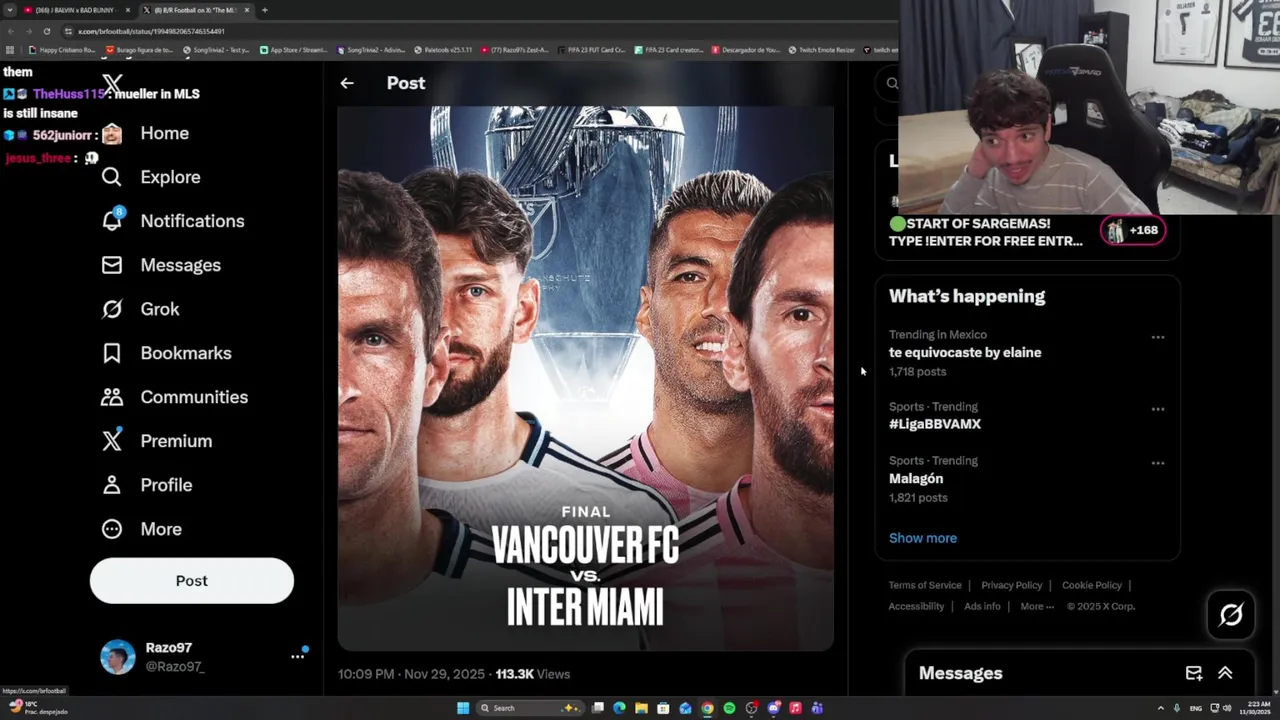Click the 113.3K Views count
This screenshot has width=1280, height=720.
533,674
